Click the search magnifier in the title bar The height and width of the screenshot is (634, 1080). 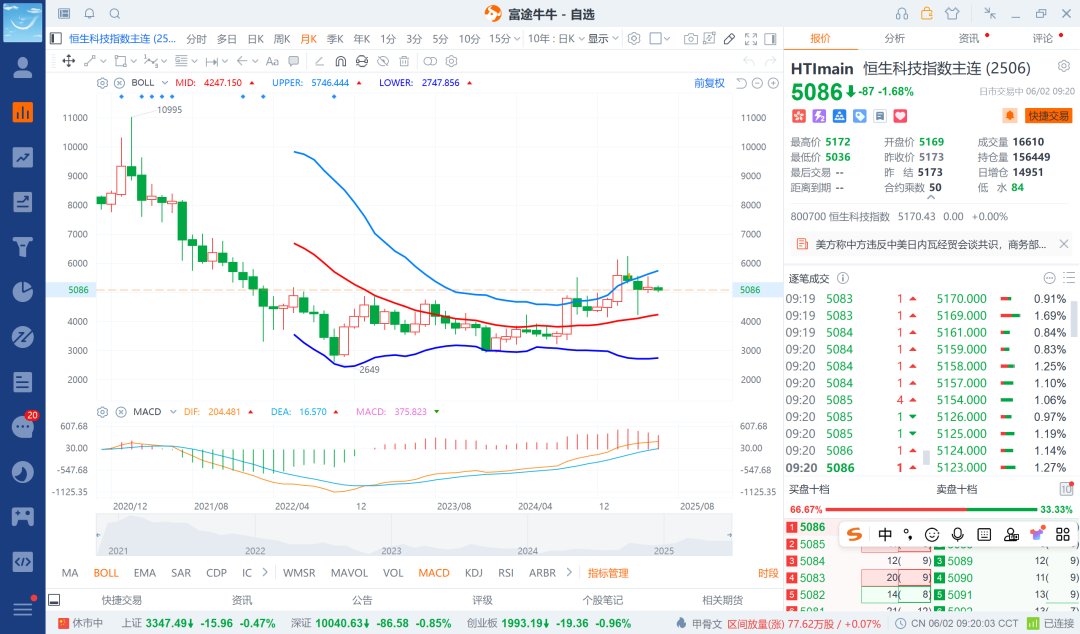[115, 14]
